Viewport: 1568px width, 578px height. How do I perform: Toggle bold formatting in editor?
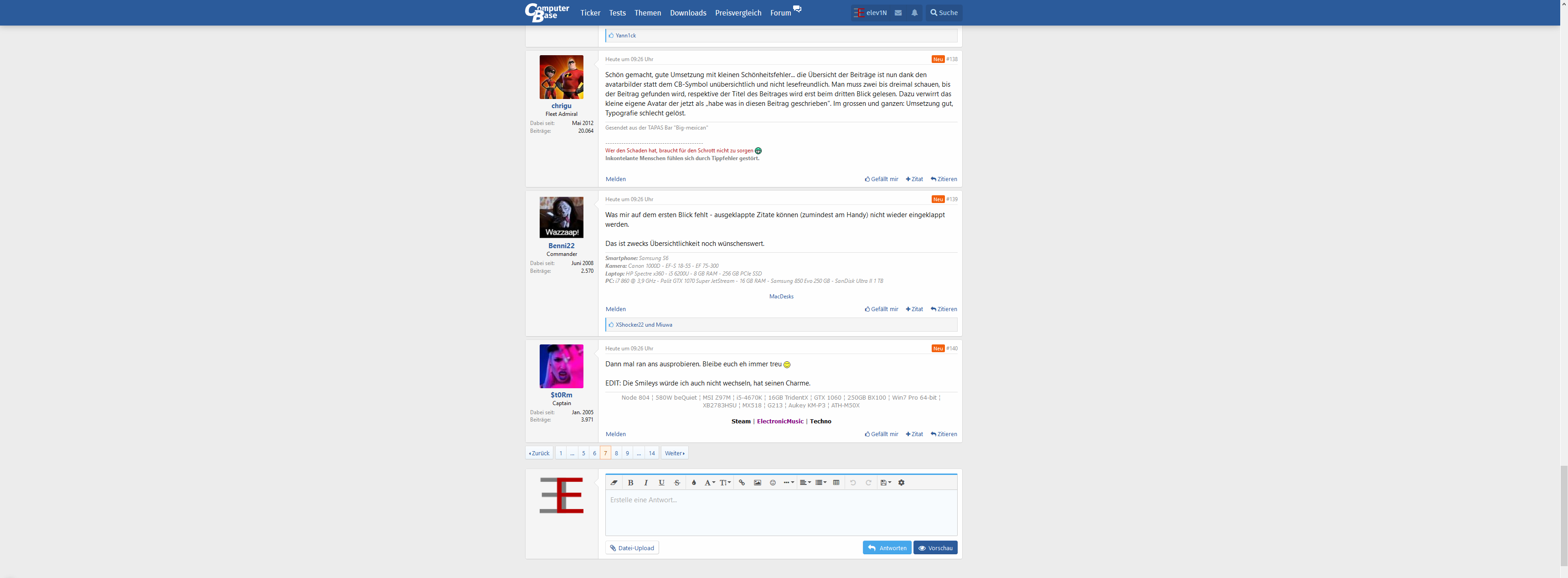pyautogui.click(x=630, y=482)
